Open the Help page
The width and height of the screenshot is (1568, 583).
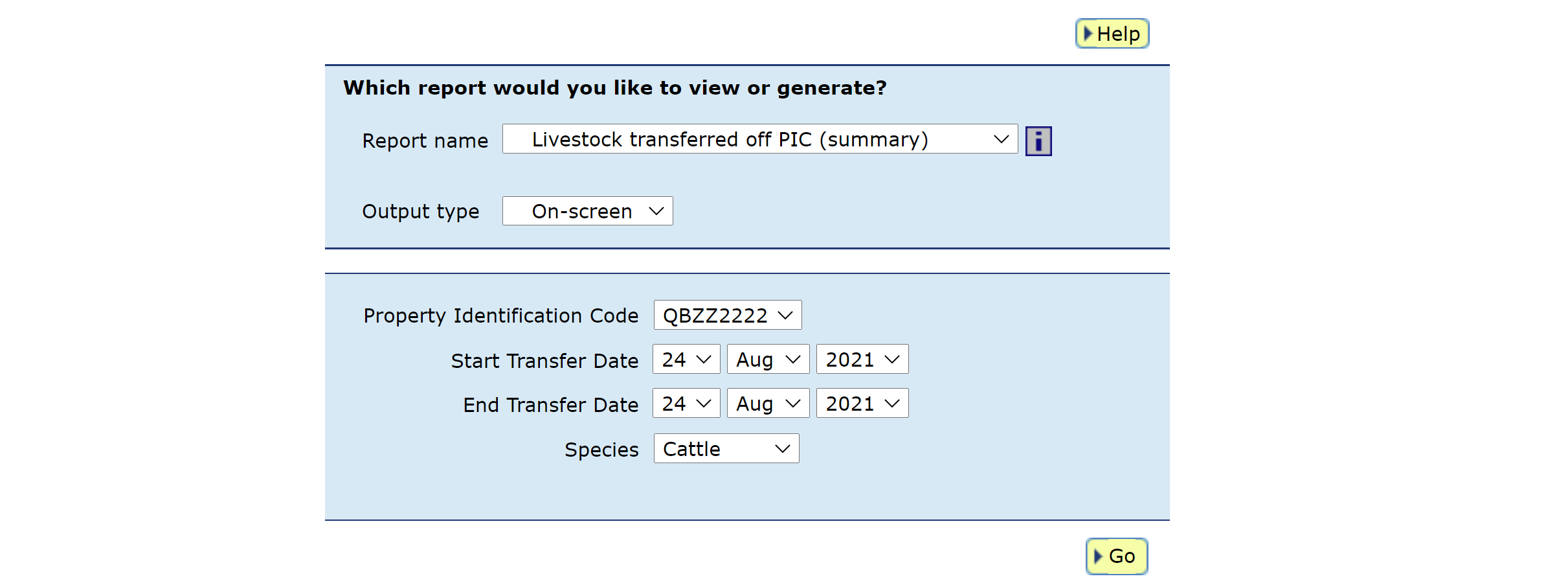click(1112, 34)
